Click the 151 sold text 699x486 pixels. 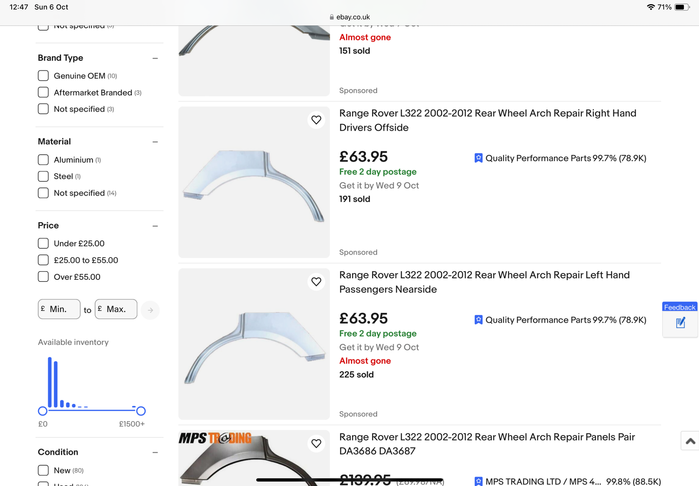[x=355, y=51]
